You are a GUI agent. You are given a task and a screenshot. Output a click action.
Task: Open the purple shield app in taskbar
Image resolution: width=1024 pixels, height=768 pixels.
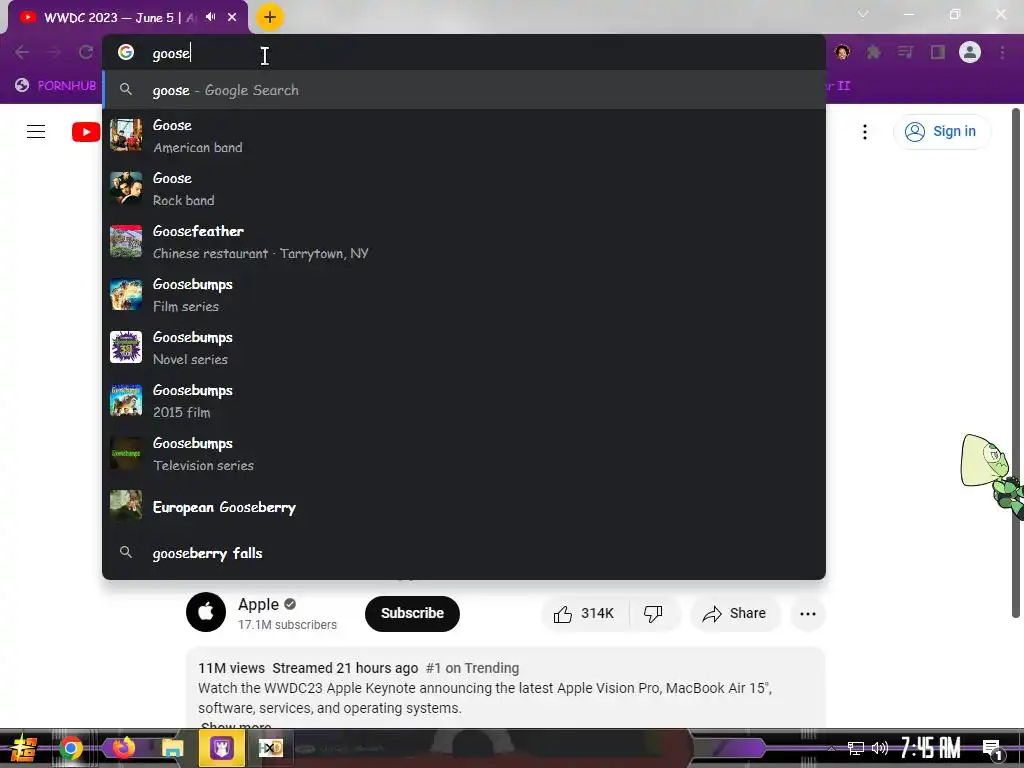click(x=221, y=748)
